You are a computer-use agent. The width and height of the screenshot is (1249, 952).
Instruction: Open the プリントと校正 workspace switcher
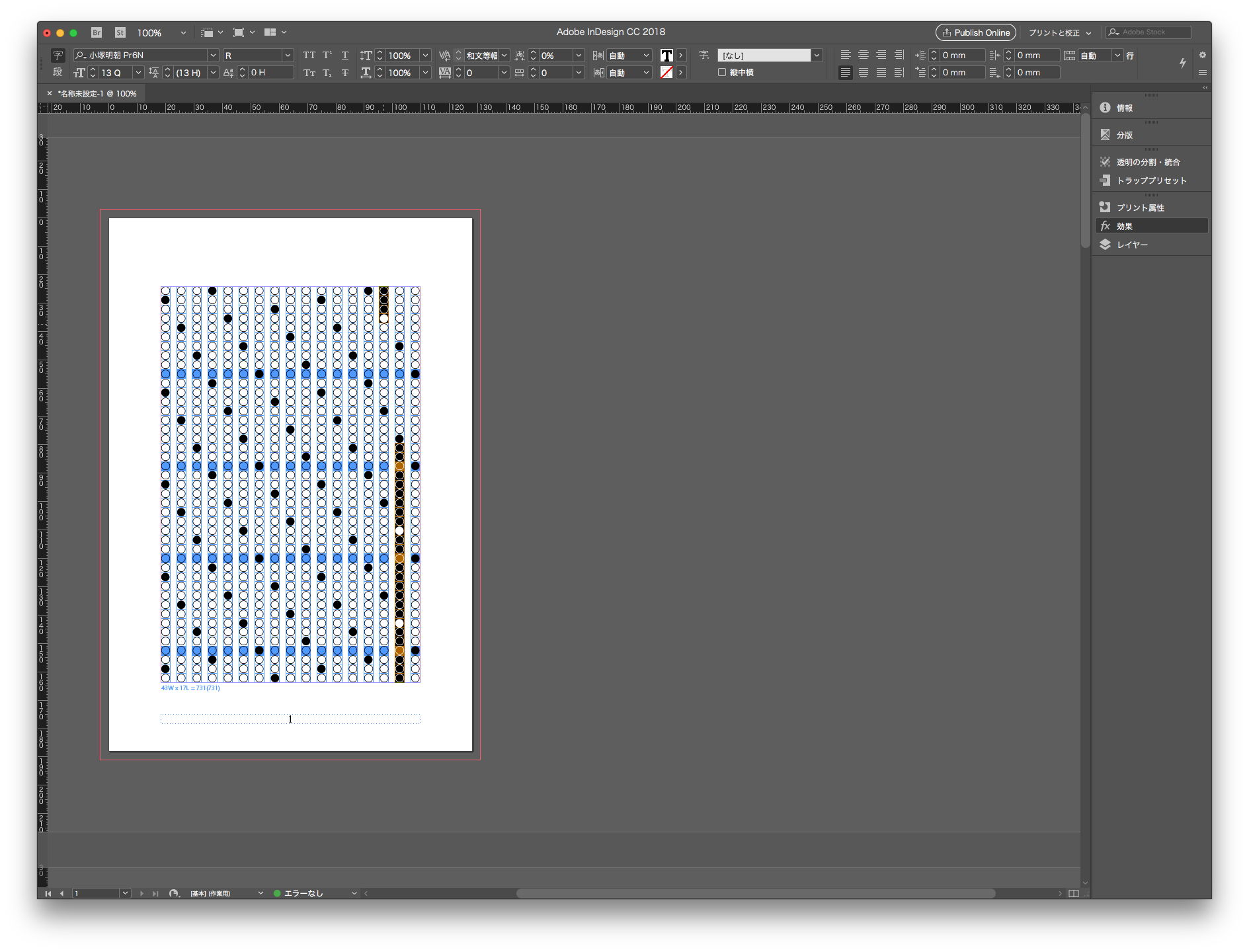(x=1060, y=32)
